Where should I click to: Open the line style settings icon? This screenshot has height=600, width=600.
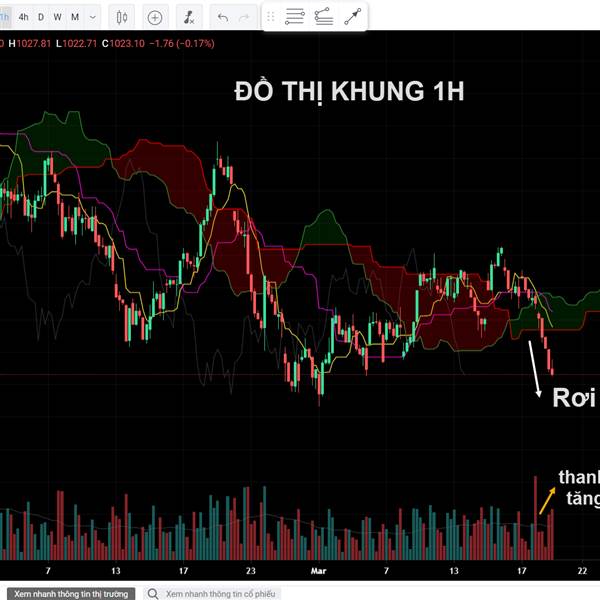[295, 16]
